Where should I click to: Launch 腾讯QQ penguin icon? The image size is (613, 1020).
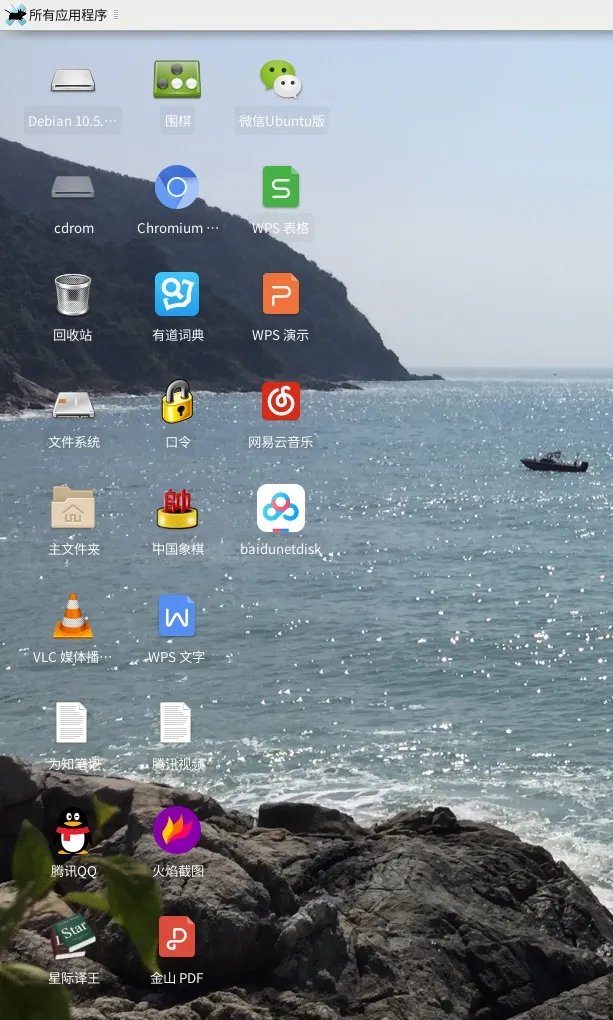(73, 831)
